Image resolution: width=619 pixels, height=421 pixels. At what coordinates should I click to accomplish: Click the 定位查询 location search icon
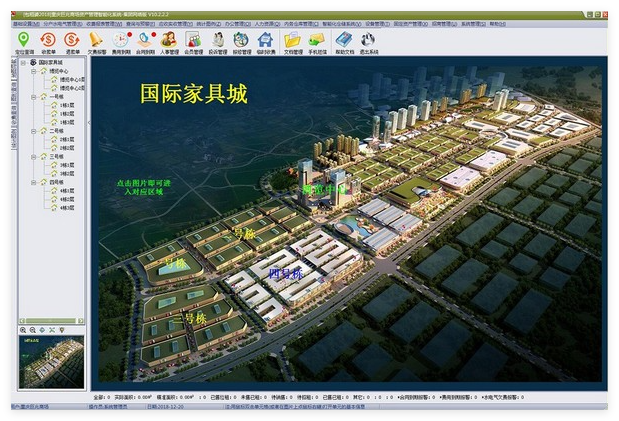click(23, 41)
